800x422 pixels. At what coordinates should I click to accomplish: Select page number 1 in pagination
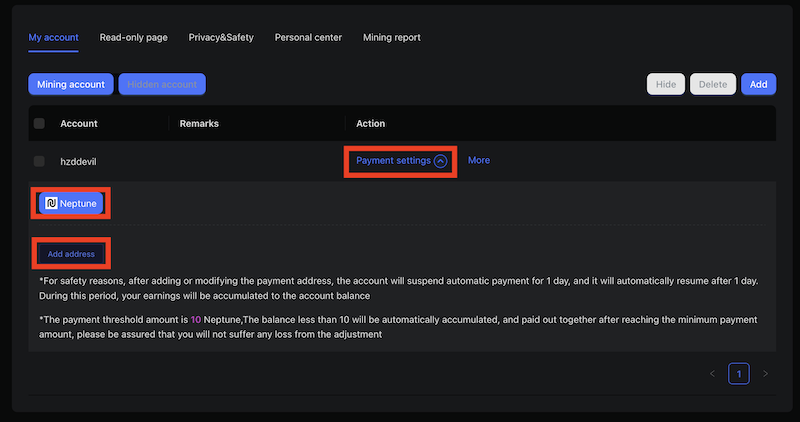pyautogui.click(x=739, y=374)
